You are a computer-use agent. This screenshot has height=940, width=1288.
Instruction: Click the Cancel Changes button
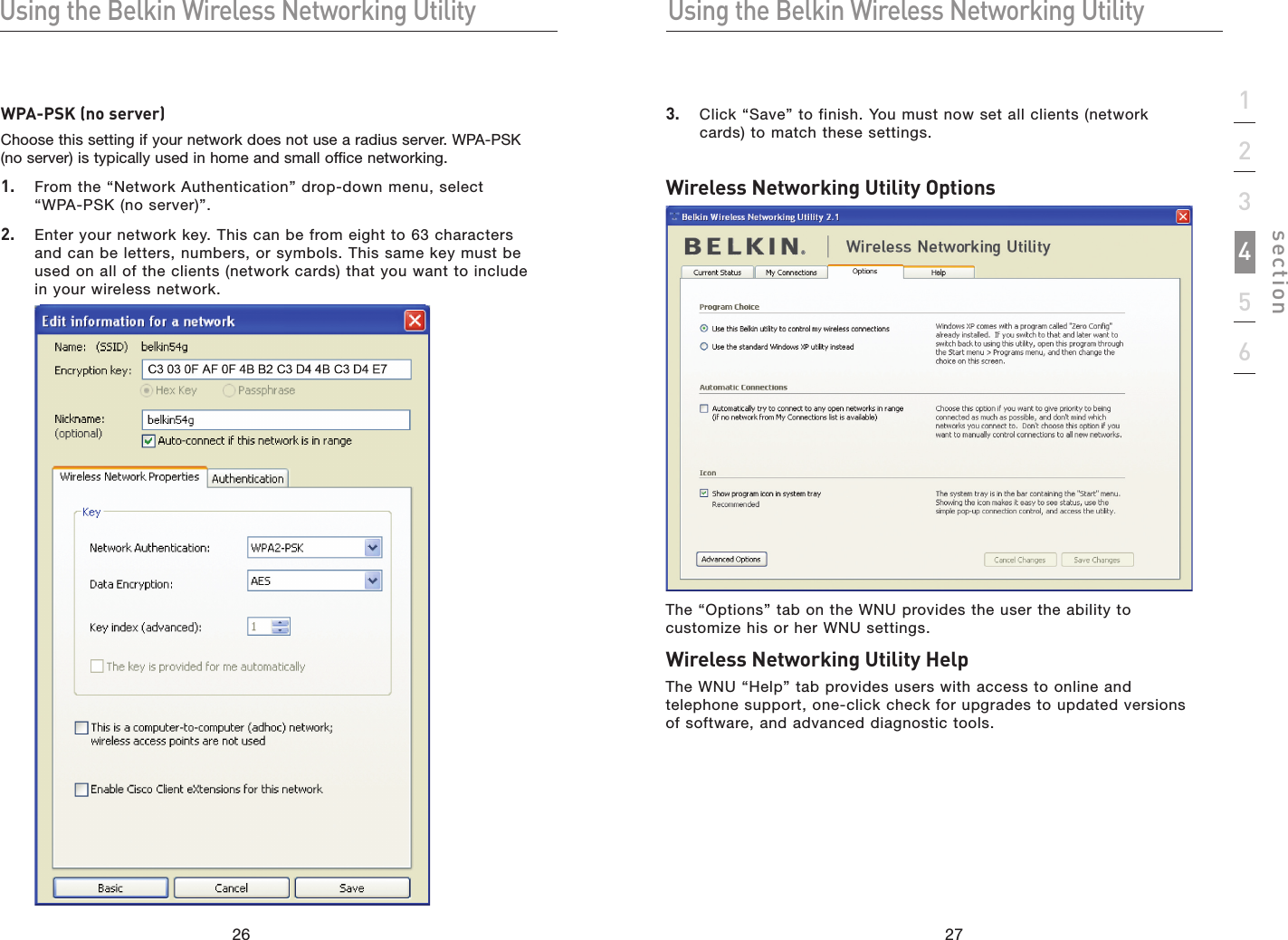tap(1020, 560)
